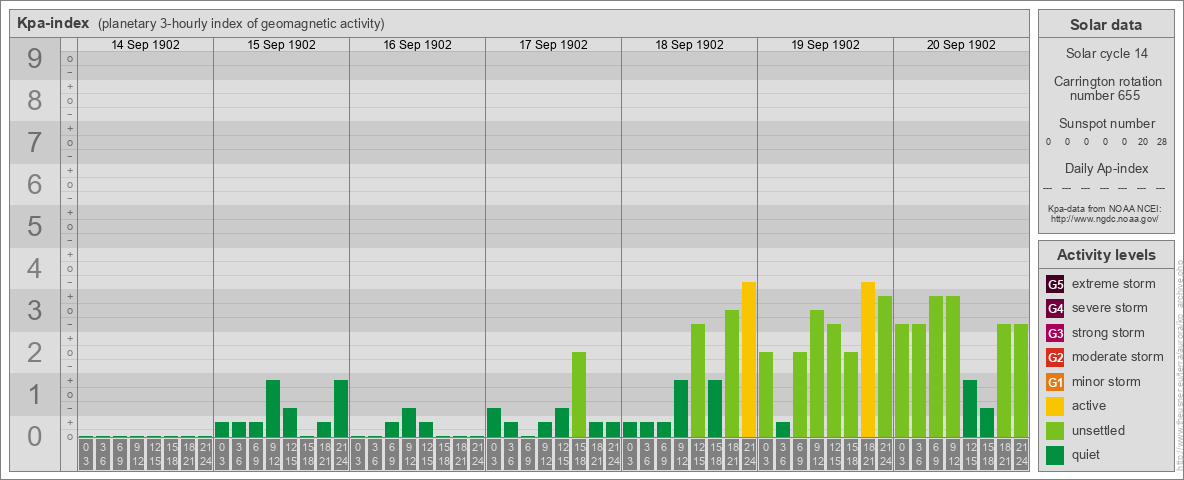Screen dimensions: 1184x480
Task: Click the 15 Sep 9-12 dark green bar
Action: (273, 408)
